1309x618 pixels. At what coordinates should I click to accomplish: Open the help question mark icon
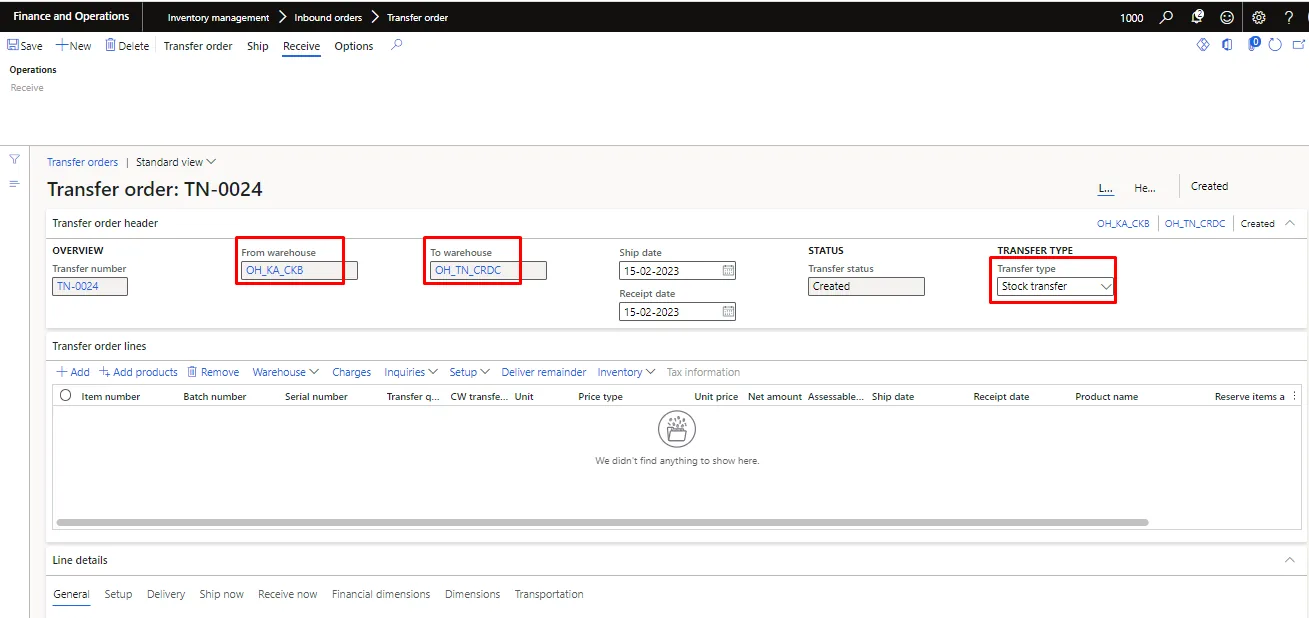click(1289, 17)
